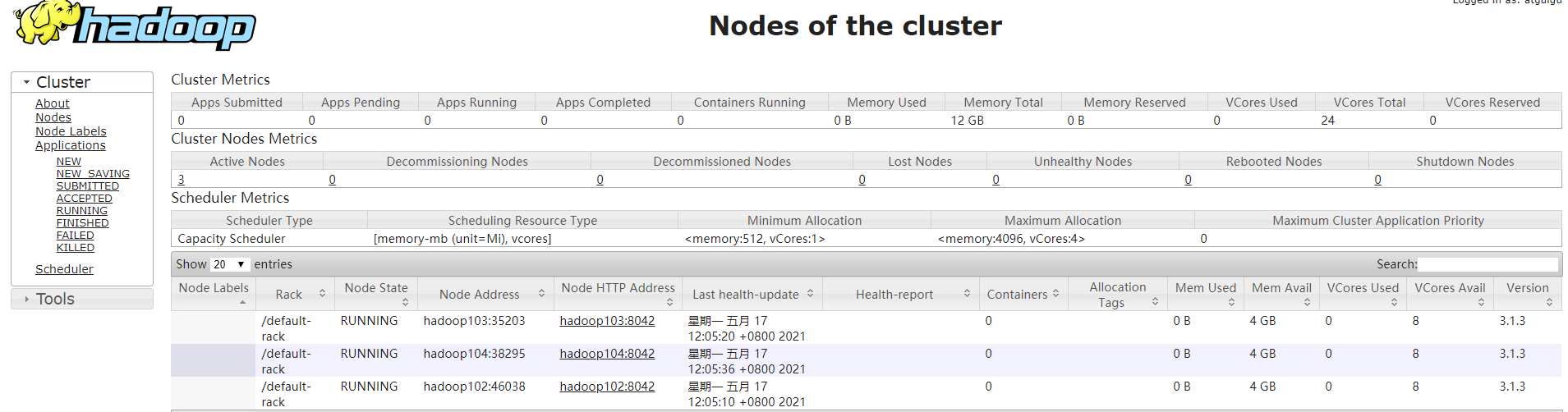Focus the Search input field
Image resolution: width=1568 pixels, height=412 pixels.
1488,264
